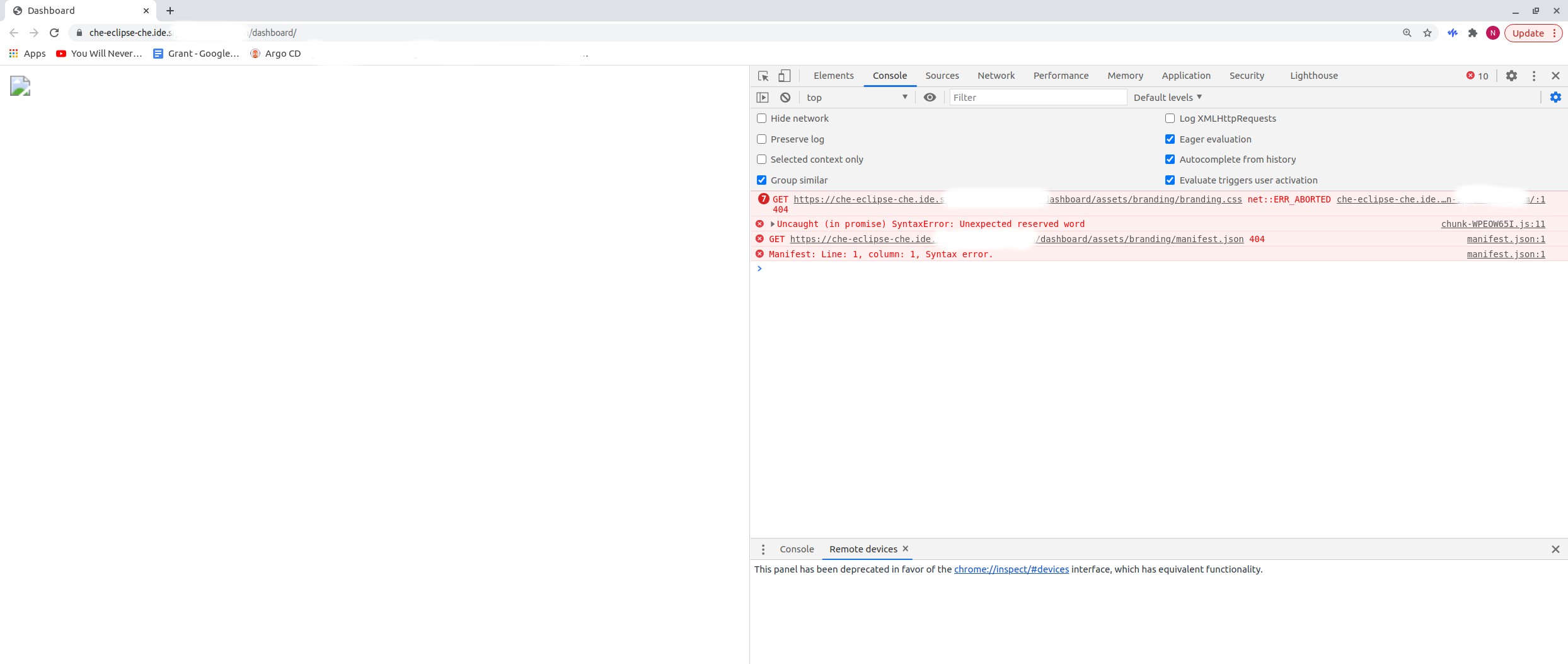Disable Eager evaluation

pos(1170,139)
